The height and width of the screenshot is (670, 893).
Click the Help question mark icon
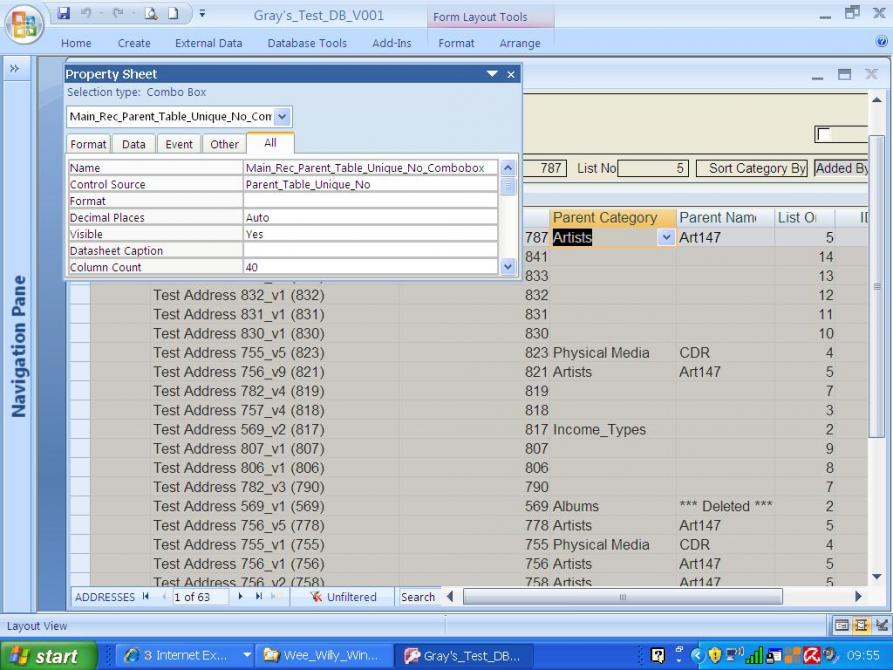881,43
